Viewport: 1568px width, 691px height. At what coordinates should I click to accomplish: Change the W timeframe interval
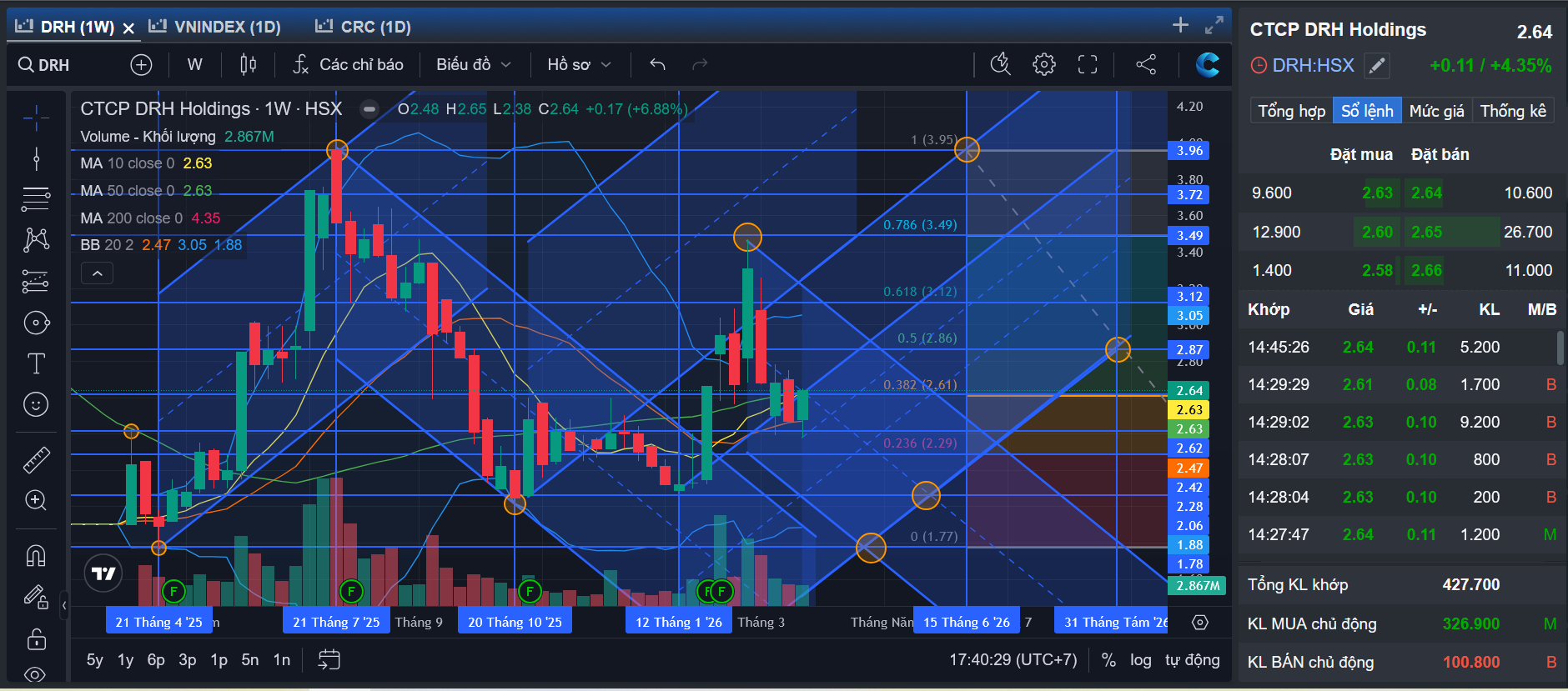pyautogui.click(x=194, y=65)
